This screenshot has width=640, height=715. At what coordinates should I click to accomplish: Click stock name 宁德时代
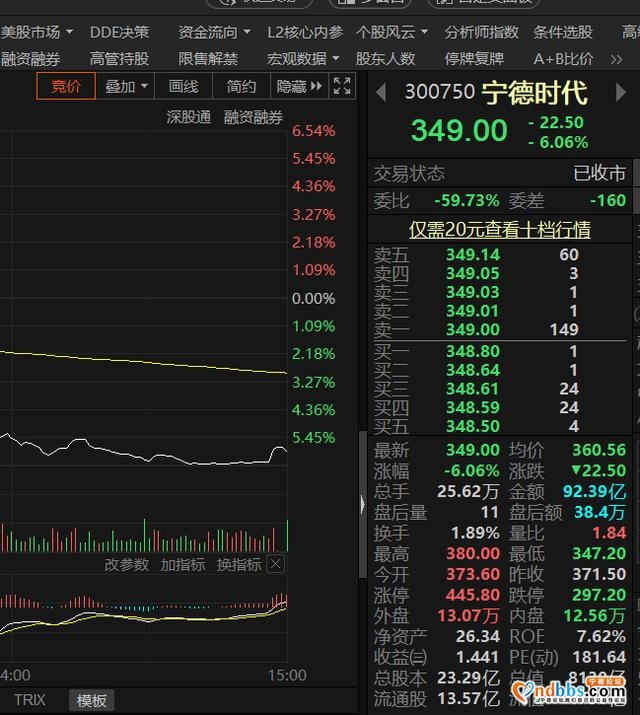pyautogui.click(x=534, y=93)
